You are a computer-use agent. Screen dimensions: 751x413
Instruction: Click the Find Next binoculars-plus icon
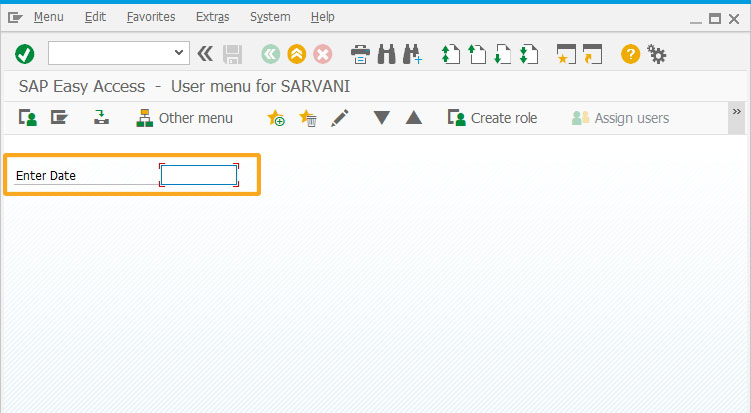point(412,54)
